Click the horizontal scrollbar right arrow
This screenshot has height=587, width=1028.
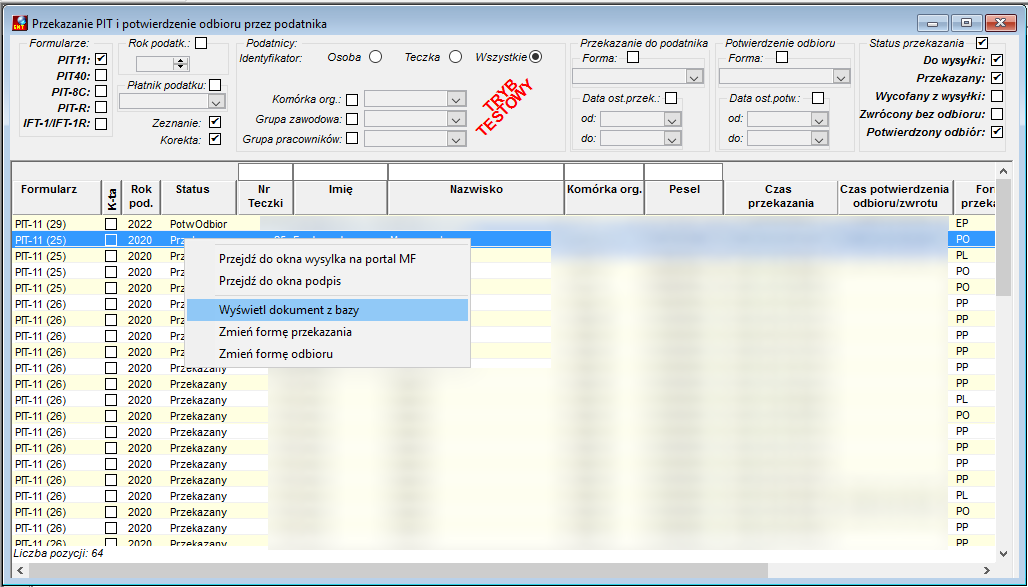click(986, 571)
